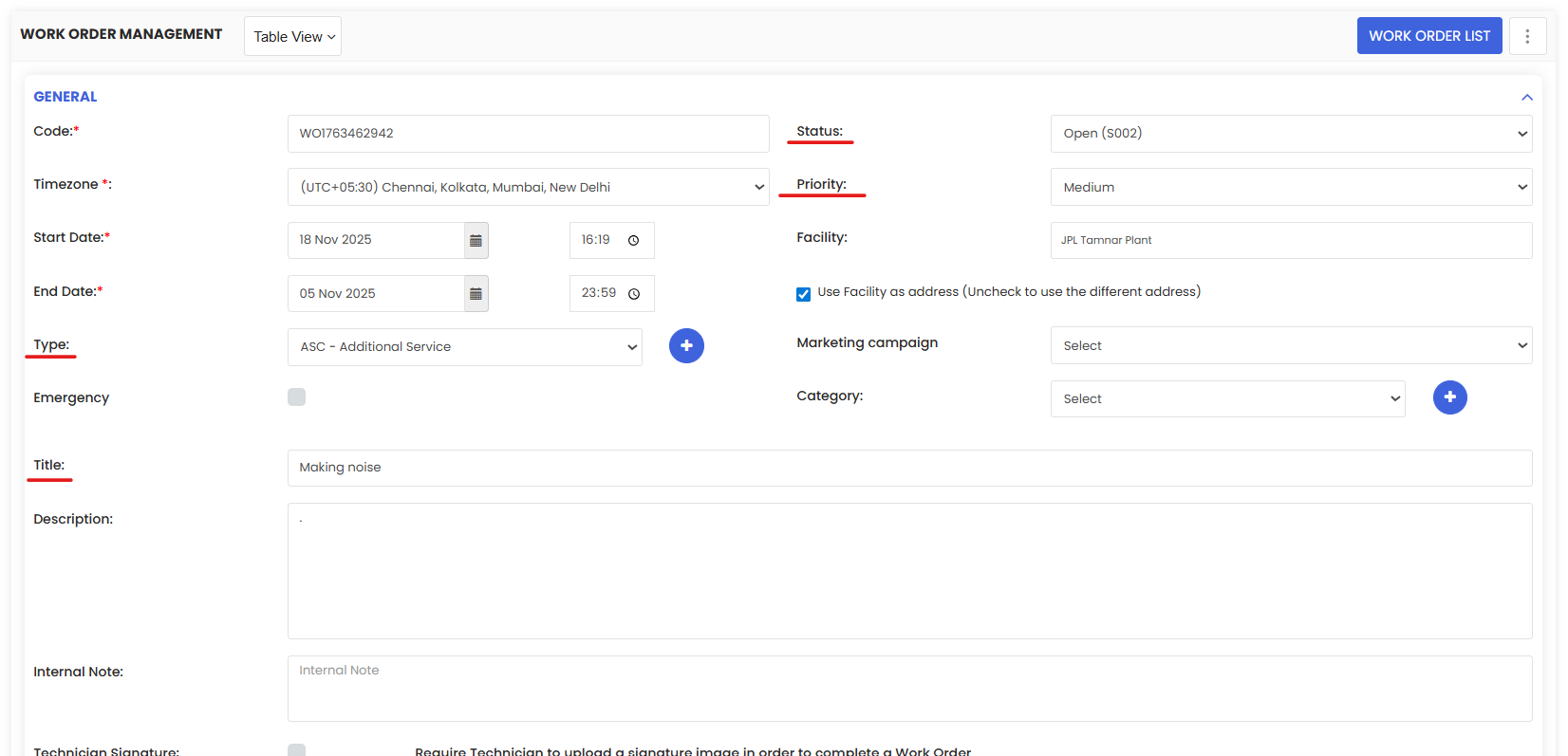The image size is (1568, 756).
Task: Open the End Date calendar picker
Action: 476,294
